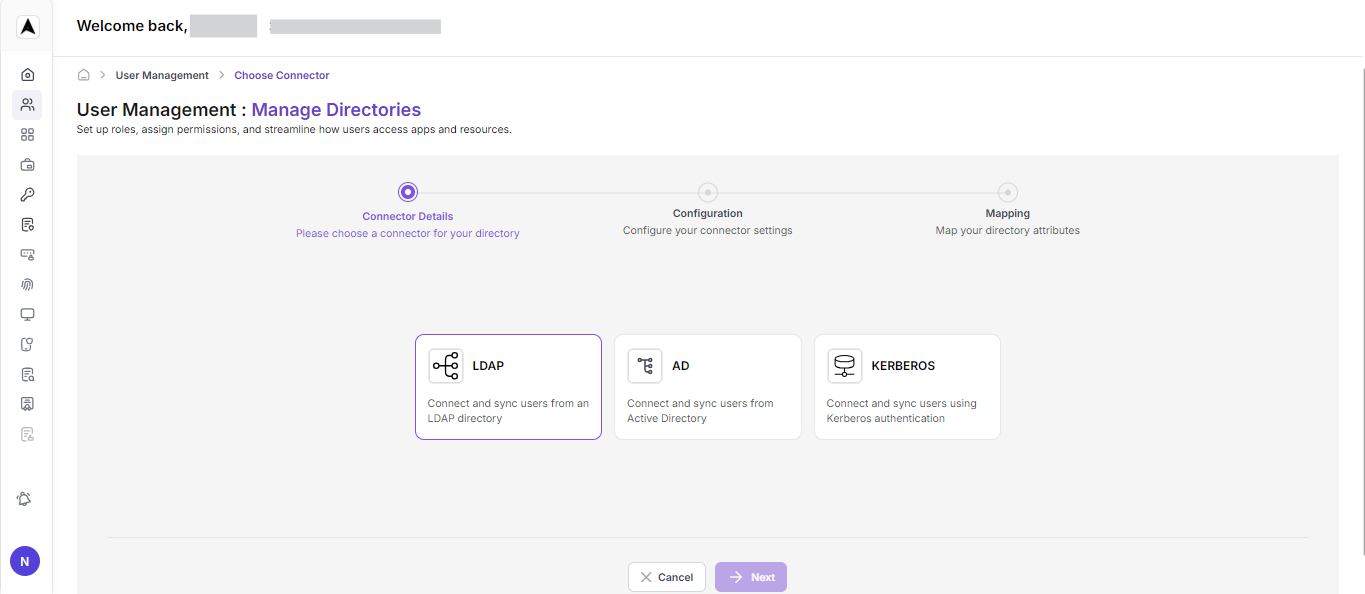Open the key credentials icon in sidebar

click(x=27, y=194)
